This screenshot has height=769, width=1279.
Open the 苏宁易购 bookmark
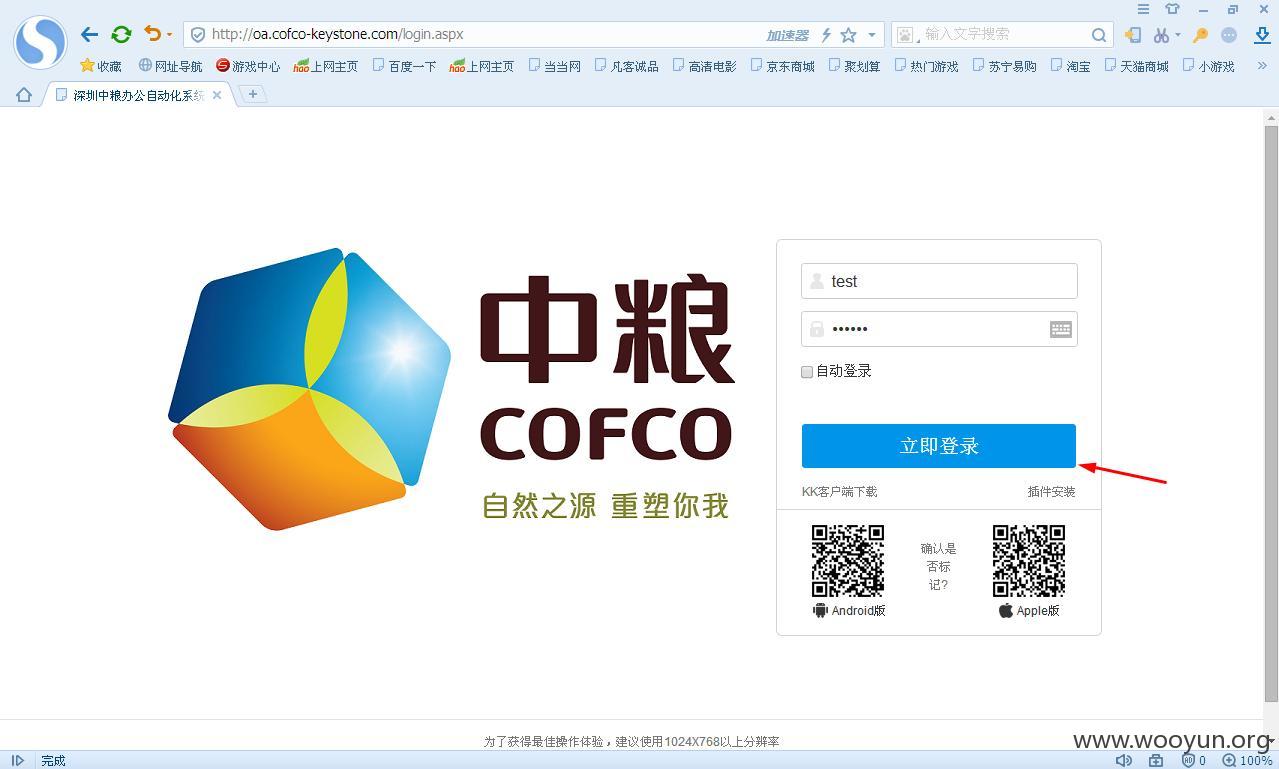point(1004,66)
